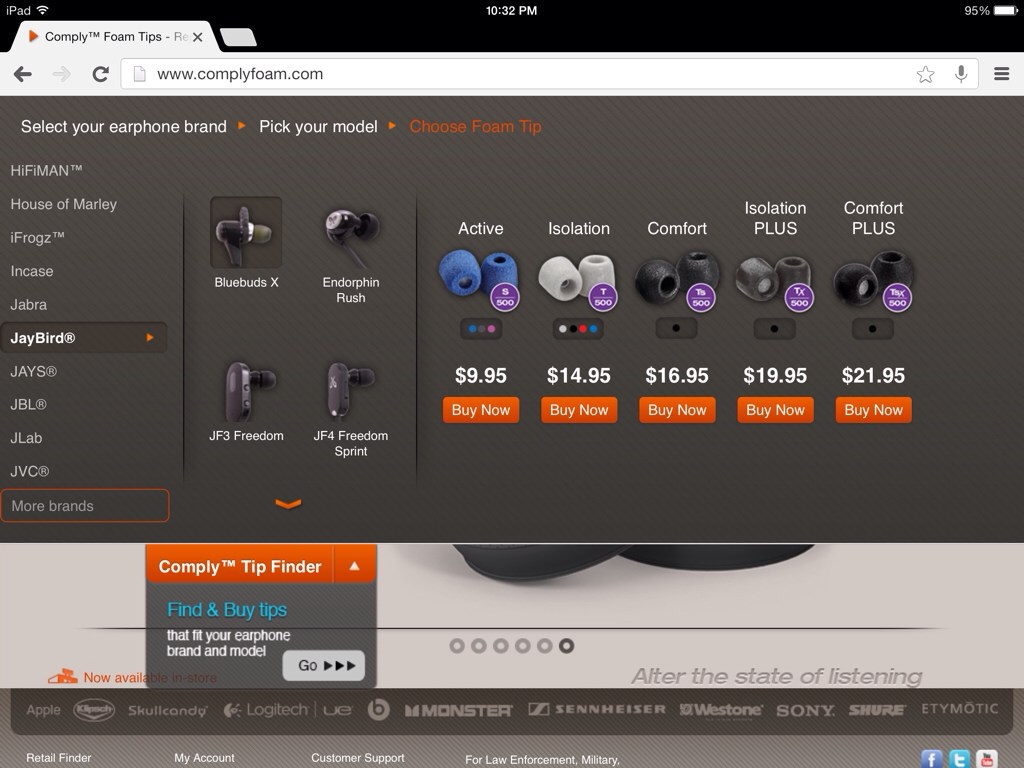This screenshot has width=1024, height=768.
Task: Click the Comply Tip Finder header
Action: coord(240,566)
